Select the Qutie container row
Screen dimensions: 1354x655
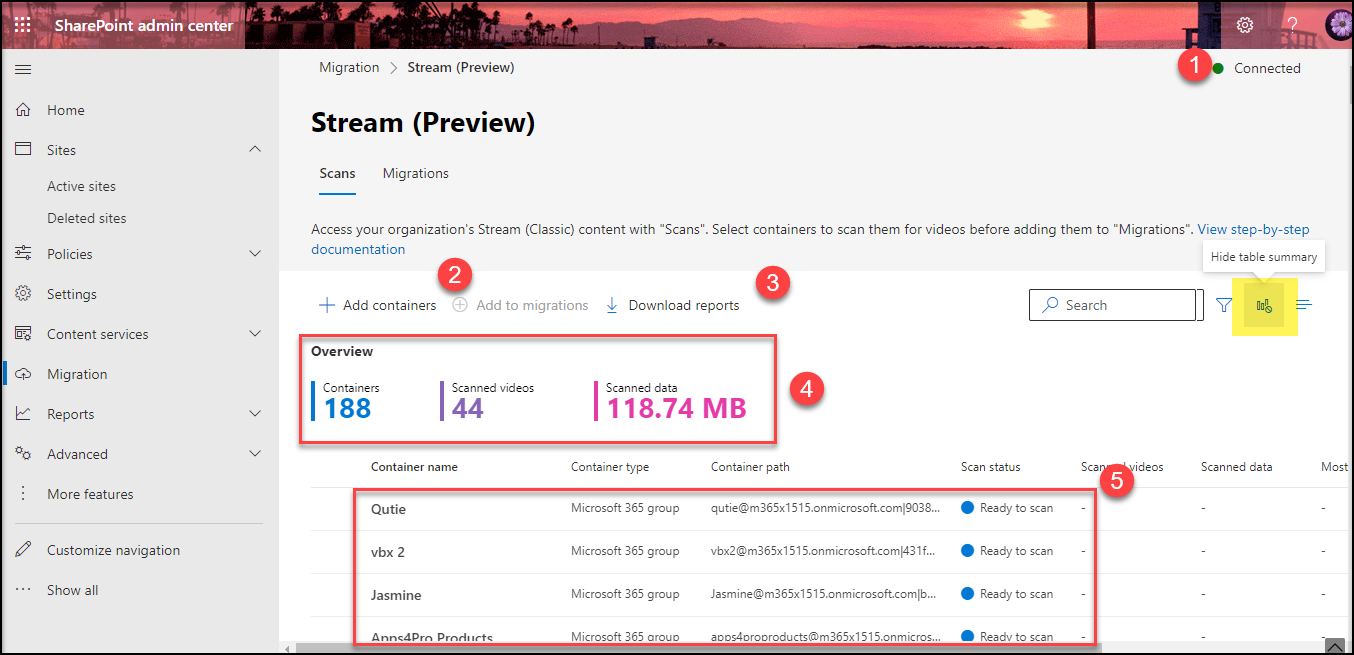coord(389,509)
